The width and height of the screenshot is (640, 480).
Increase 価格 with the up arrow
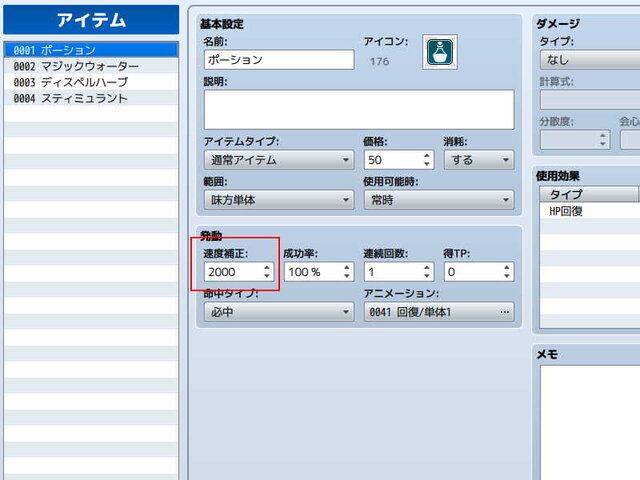427,156
